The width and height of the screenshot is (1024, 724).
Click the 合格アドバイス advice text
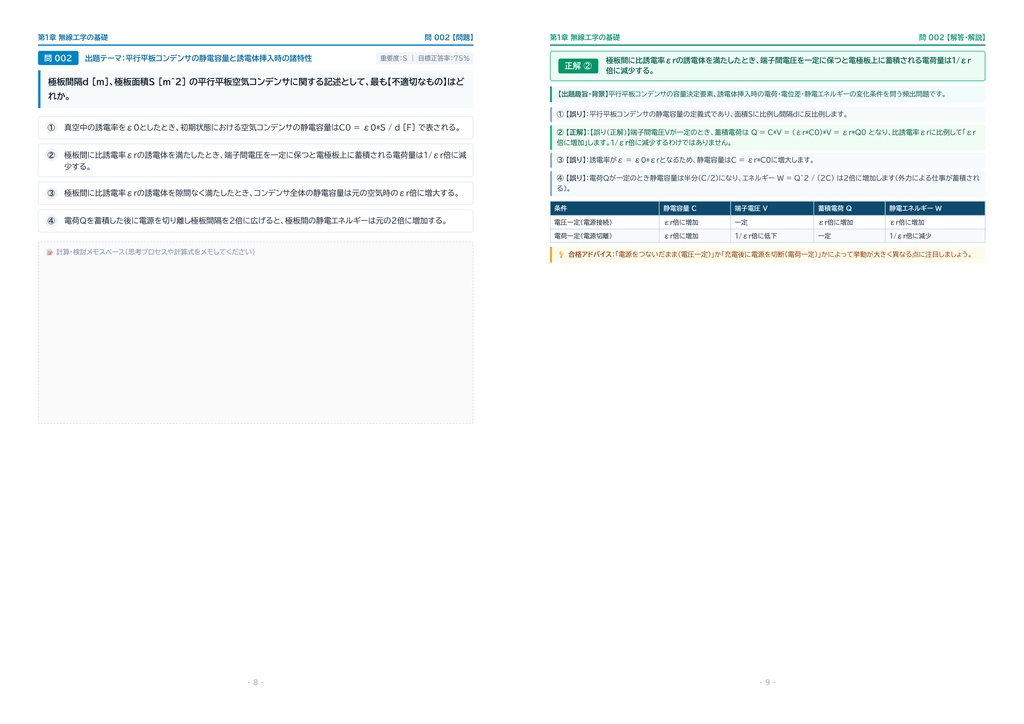770,255
